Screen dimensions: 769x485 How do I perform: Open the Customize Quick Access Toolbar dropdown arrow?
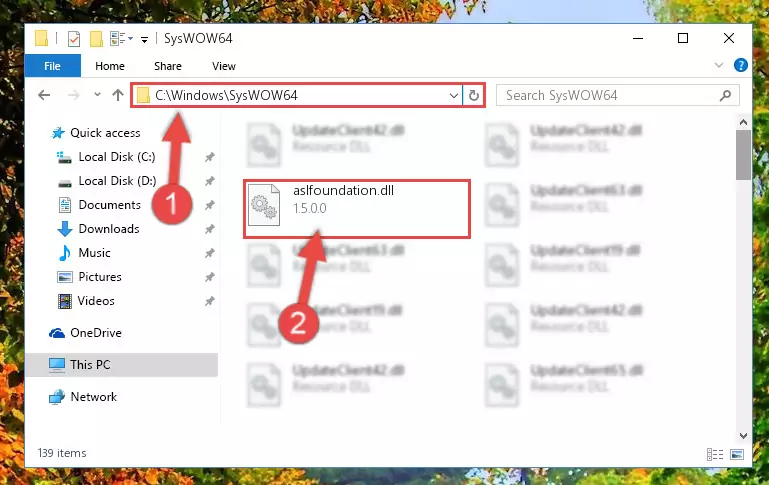tap(144, 39)
